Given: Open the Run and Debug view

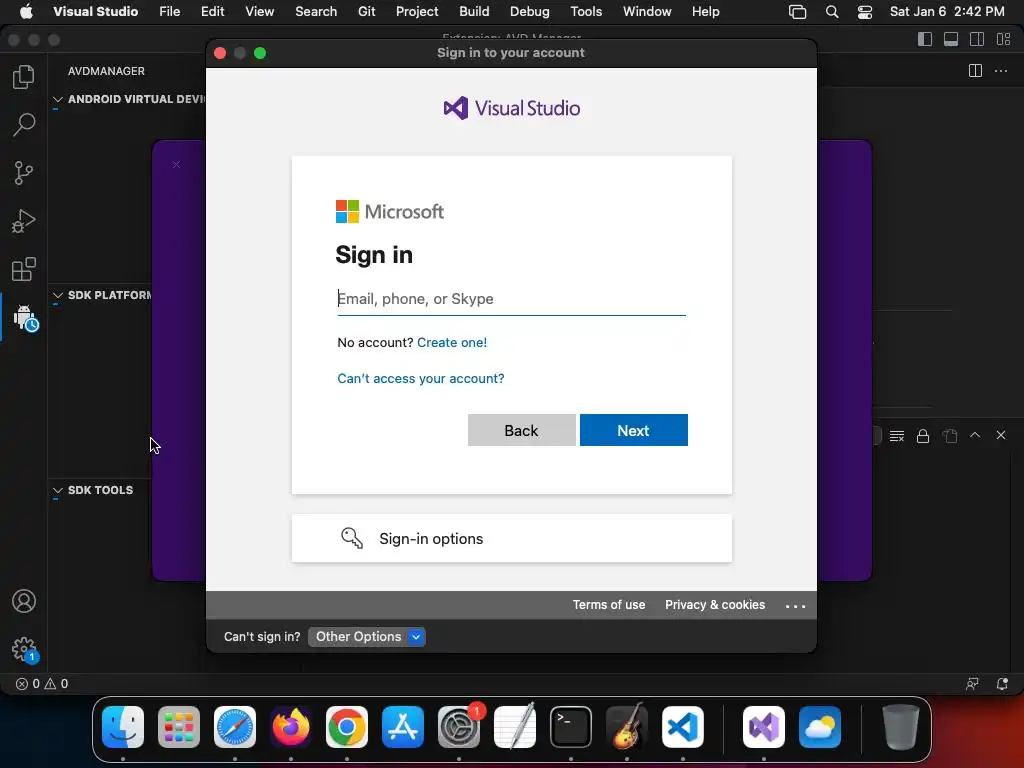Looking at the screenshot, I should coord(24,221).
